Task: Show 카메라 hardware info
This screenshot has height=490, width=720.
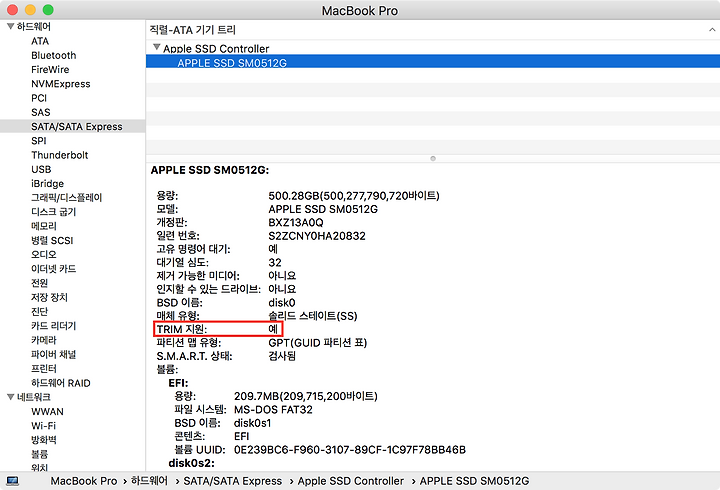Action: 44,340
